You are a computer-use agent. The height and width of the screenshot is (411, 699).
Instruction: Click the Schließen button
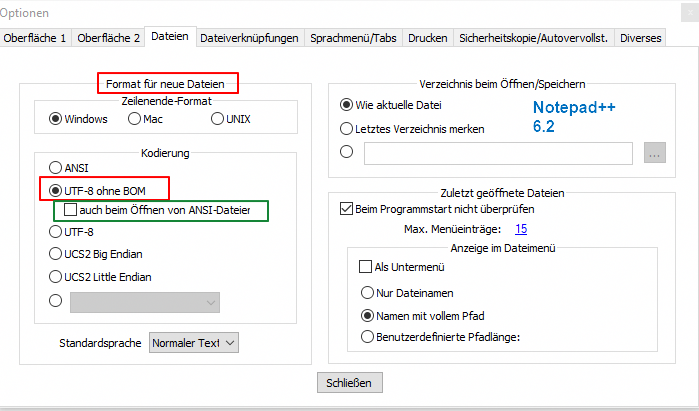coord(349,382)
